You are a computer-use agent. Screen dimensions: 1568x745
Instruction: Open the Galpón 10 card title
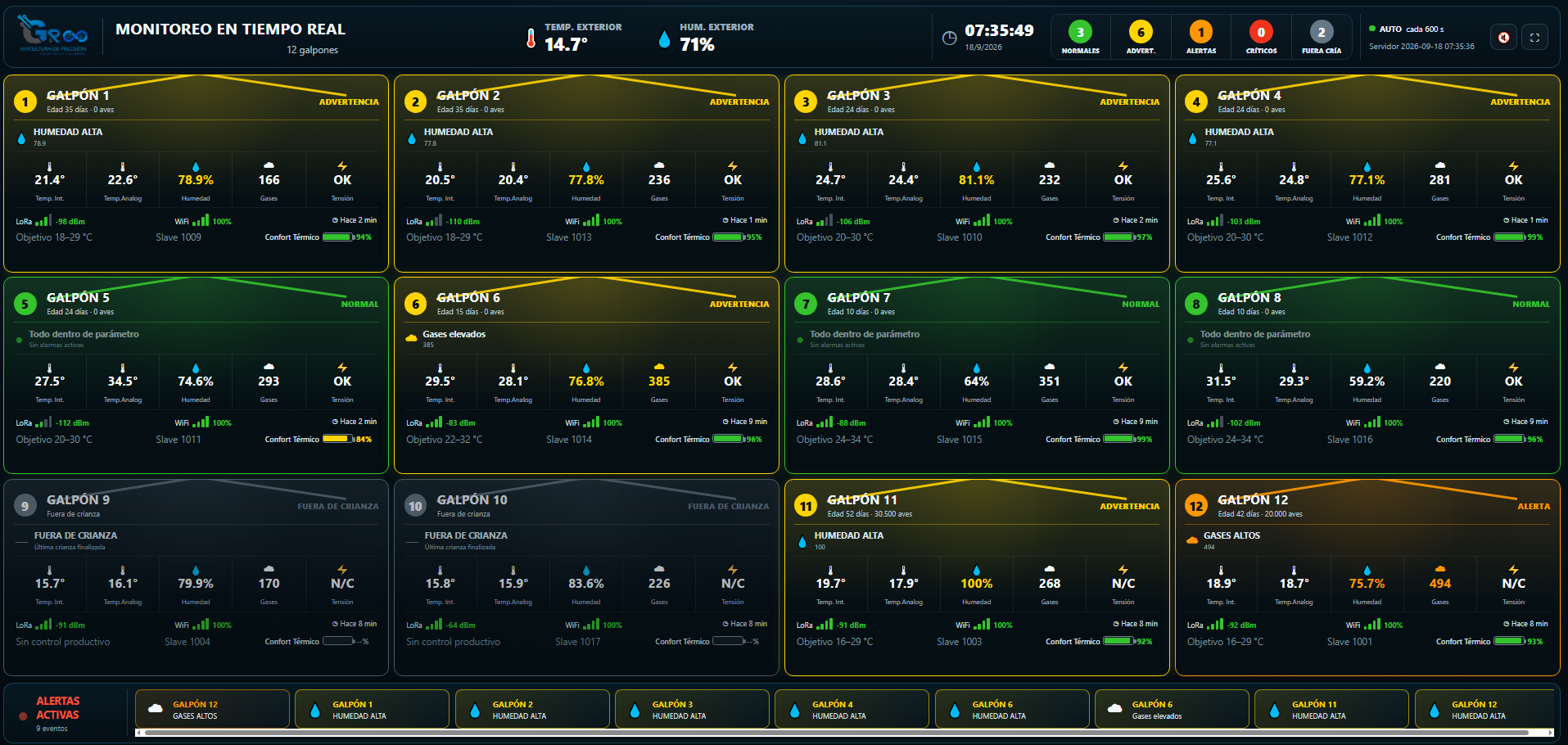pyautogui.click(x=472, y=500)
